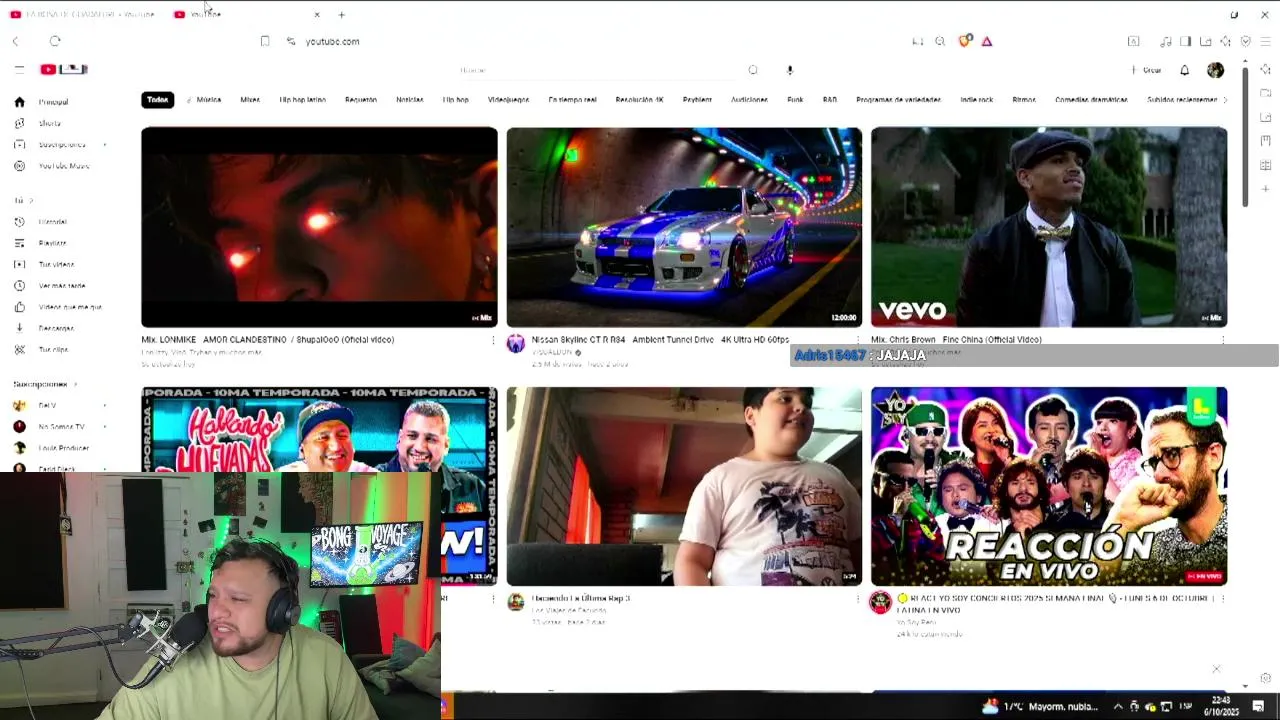This screenshot has width=1280, height=720.
Task: Open Mix Chris Brown Fine China title
Action: click(x=956, y=340)
